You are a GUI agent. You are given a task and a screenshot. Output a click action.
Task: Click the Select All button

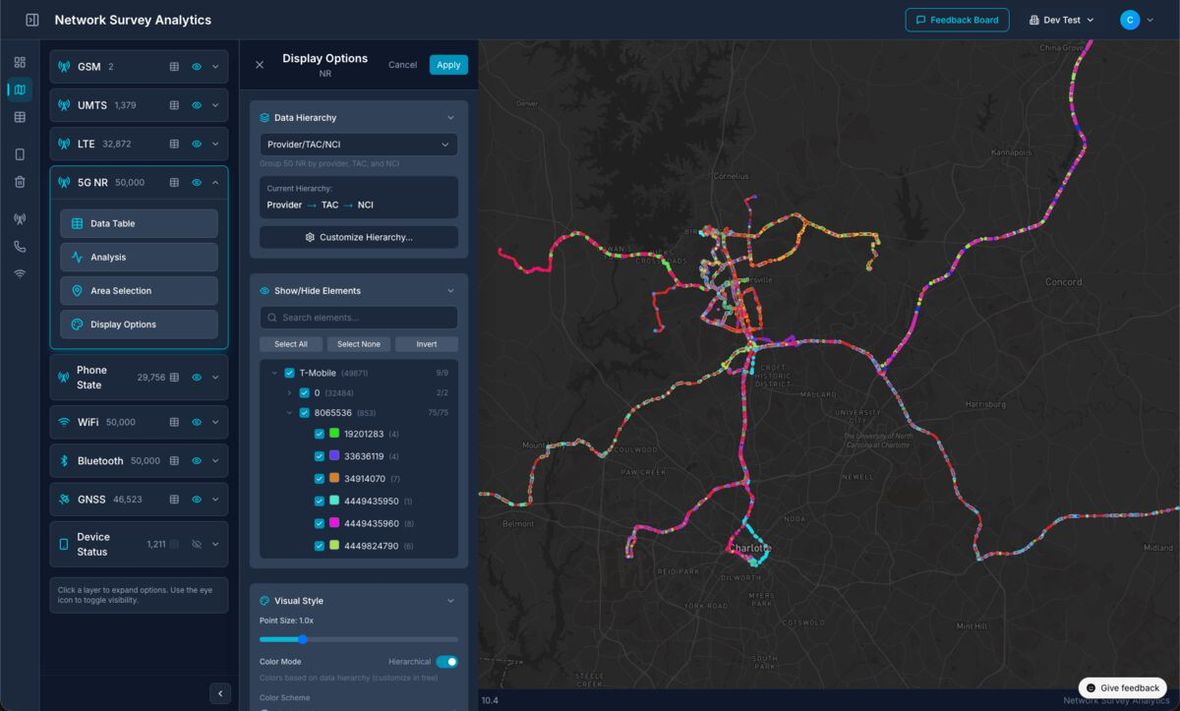pyautogui.click(x=290, y=344)
